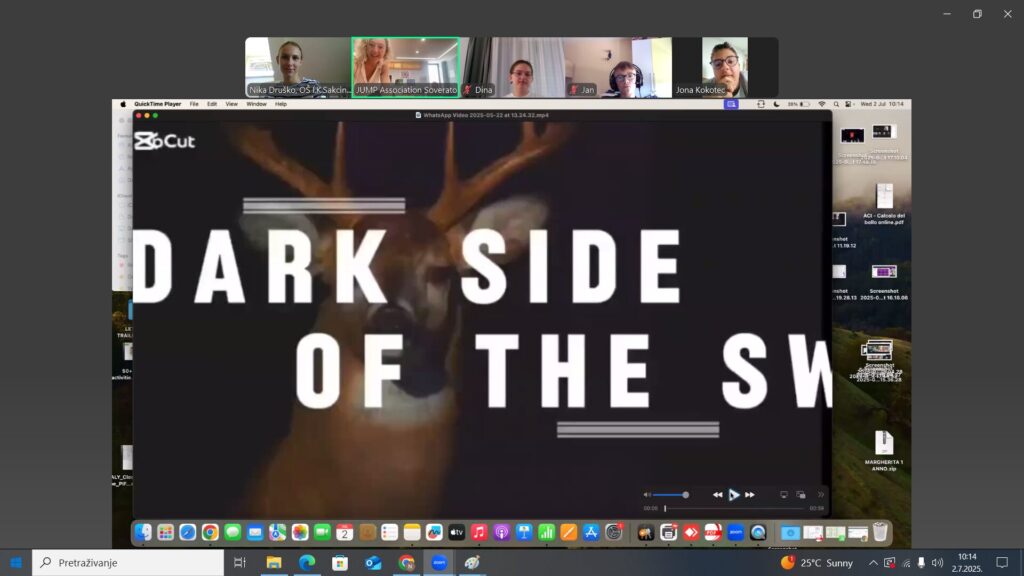Screen dimensions: 1024x576
Task: Open Mail from the Mac dock
Action: (x=255, y=532)
